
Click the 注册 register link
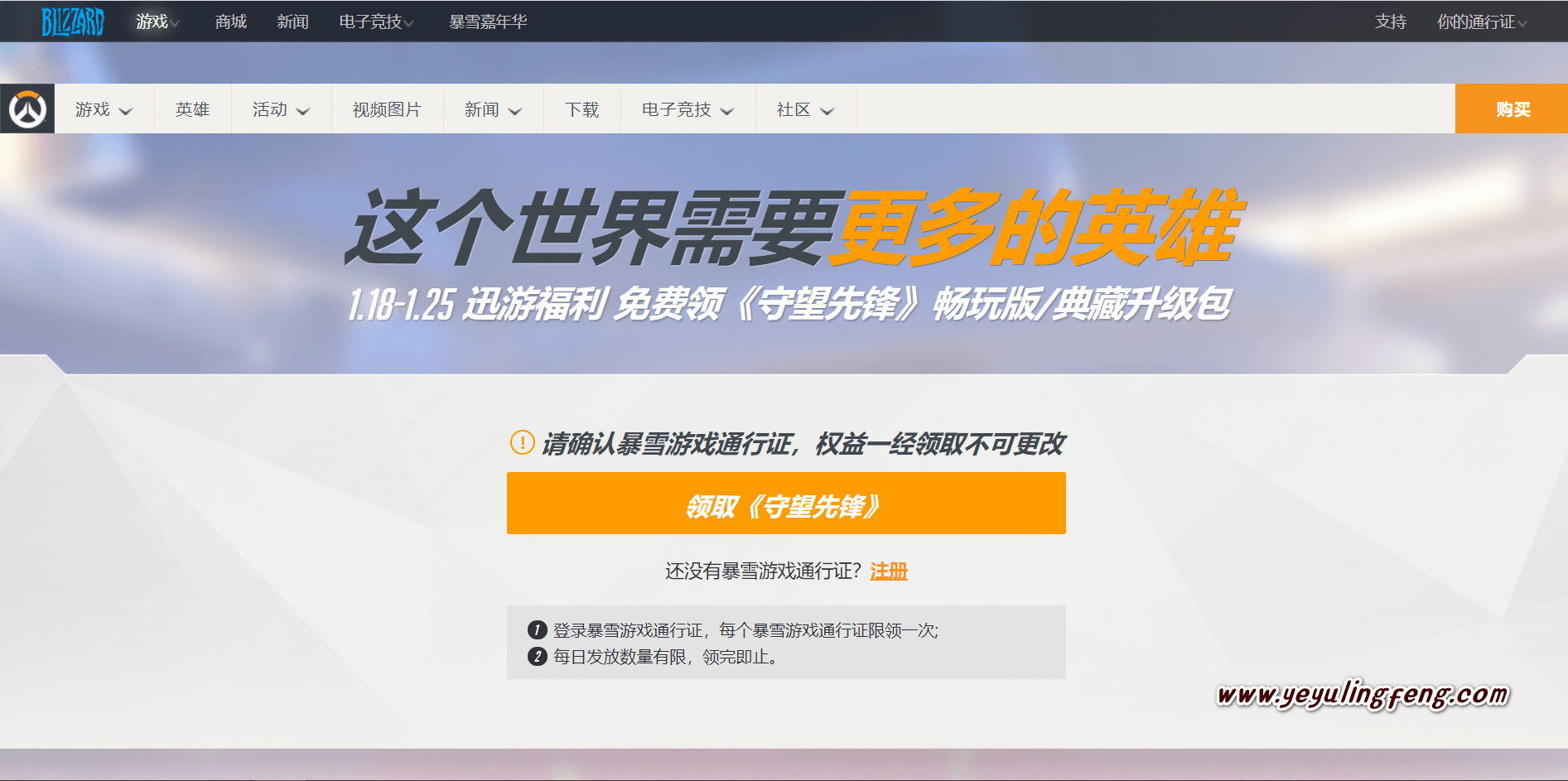(889, 571)
